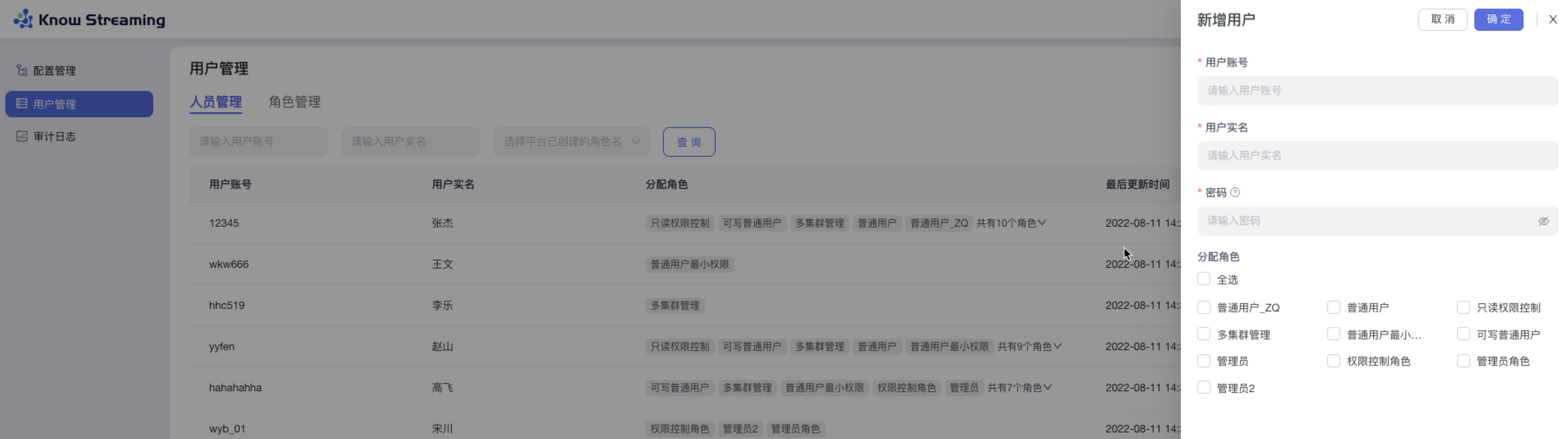Click the 取消 button
The image size is (1568, 439).
(1443, 19)
